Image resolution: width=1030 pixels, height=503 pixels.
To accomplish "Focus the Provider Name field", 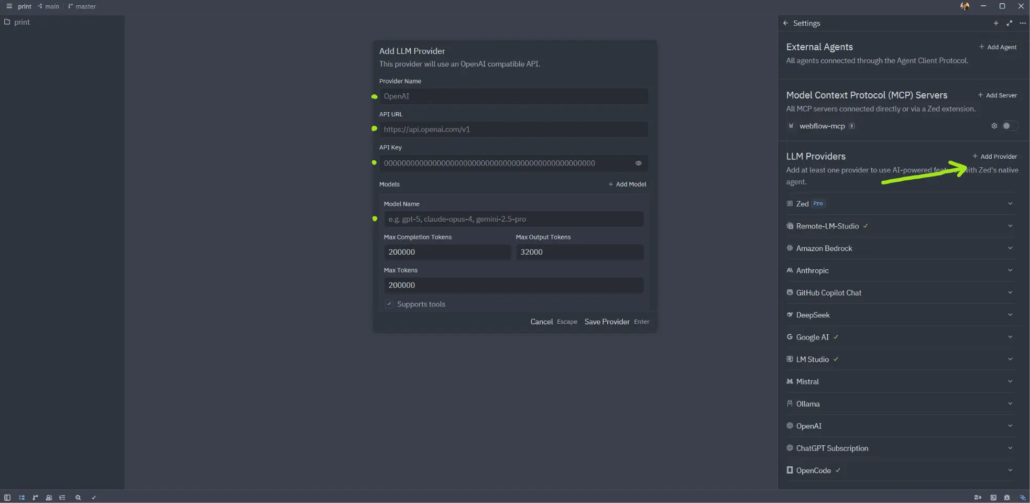I will click(514, 96).
